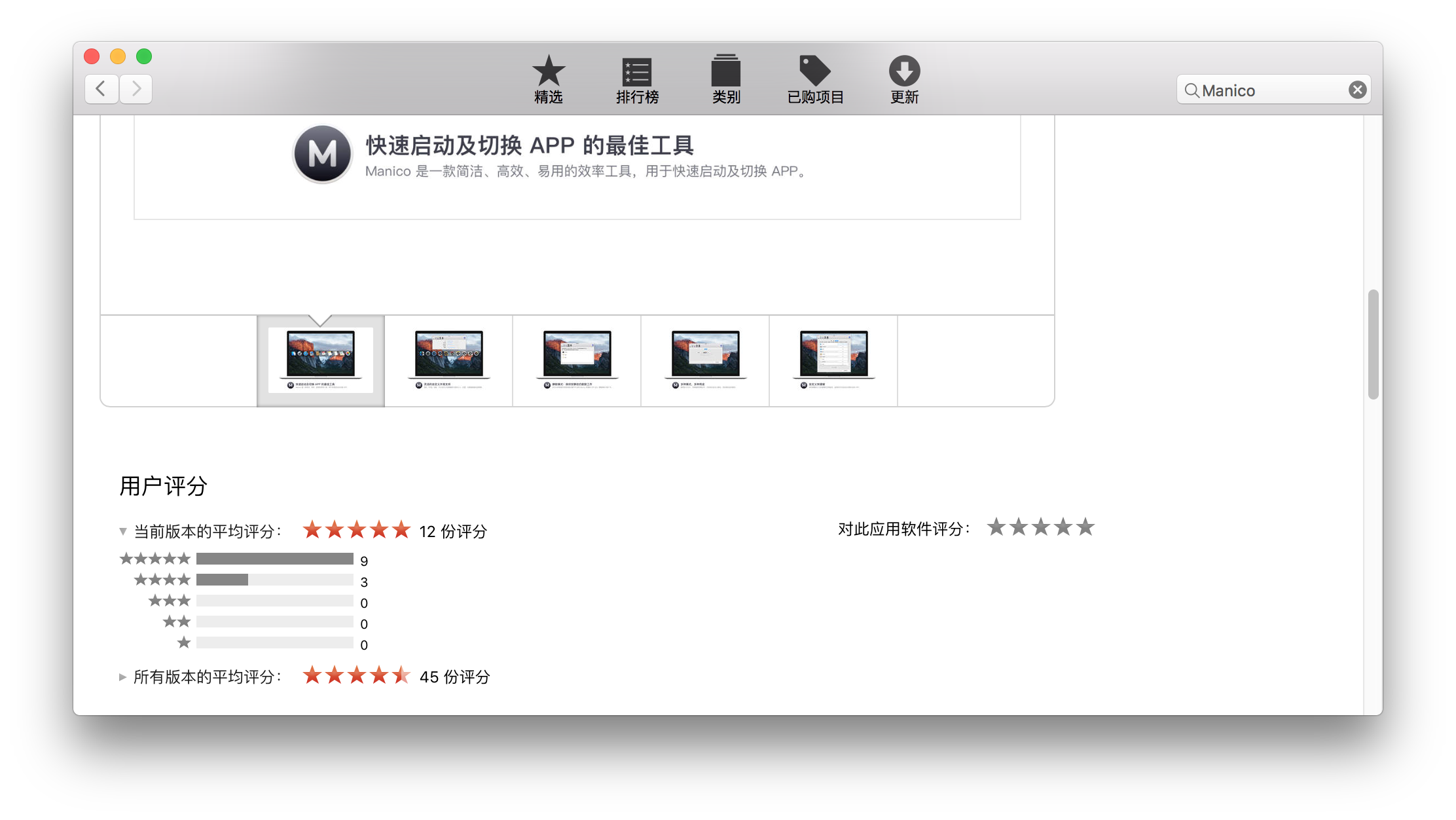Click the 5-star rating count bar

coord(274,559)
